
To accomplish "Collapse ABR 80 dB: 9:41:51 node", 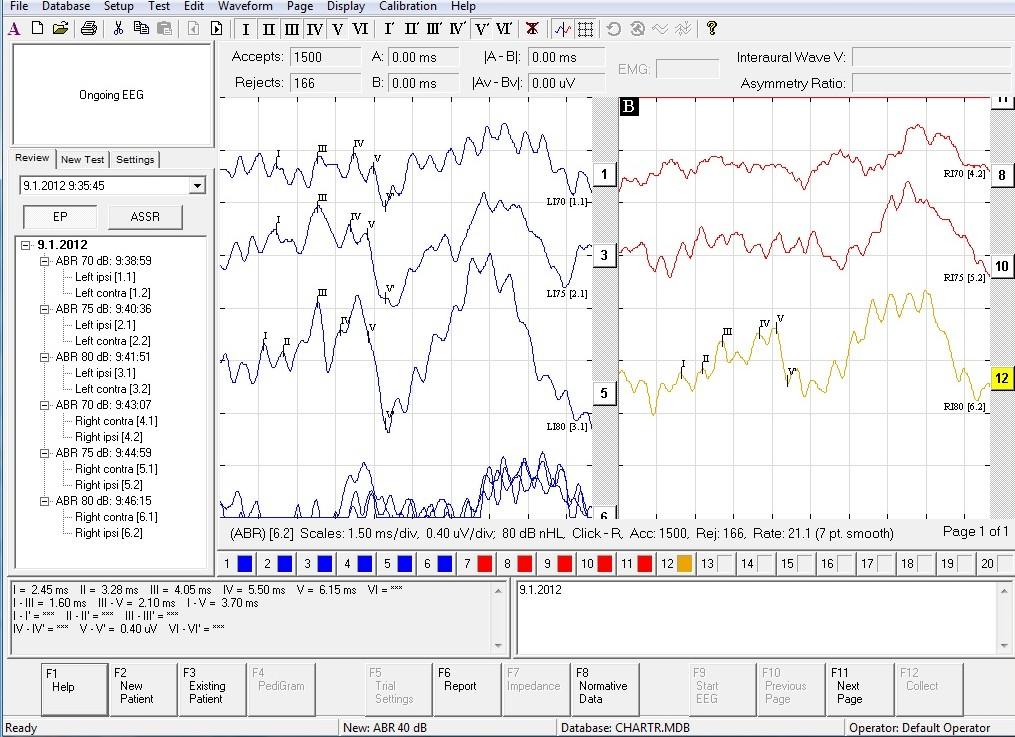I will coord(44,357).
